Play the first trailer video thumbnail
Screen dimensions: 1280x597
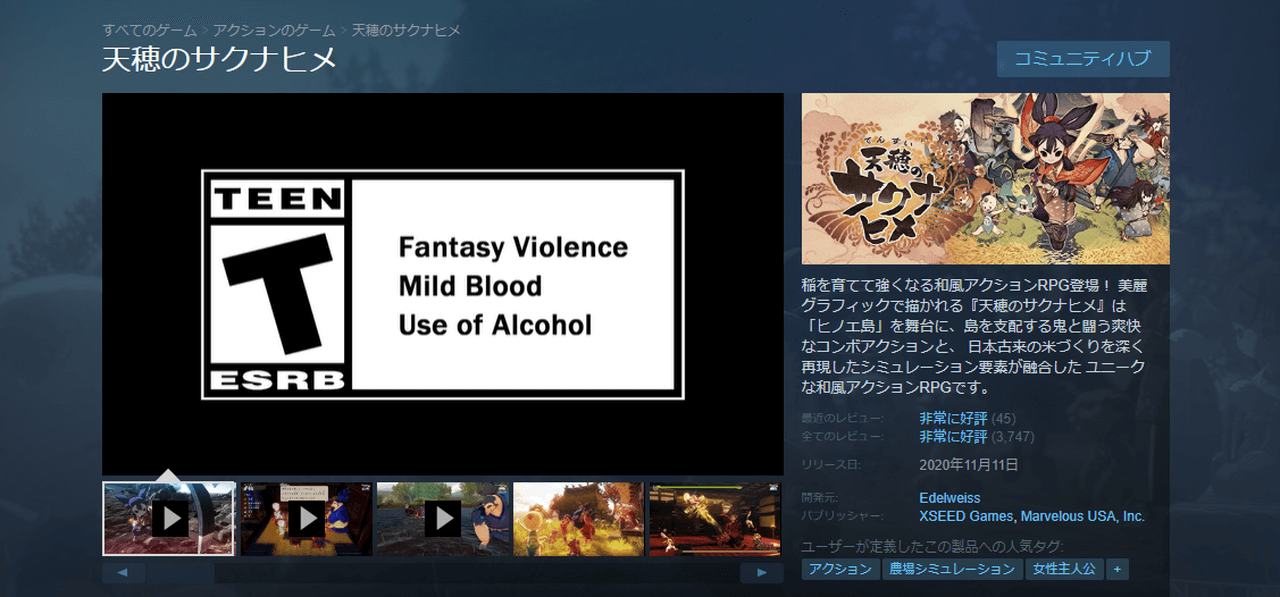[x=169, y=518]
